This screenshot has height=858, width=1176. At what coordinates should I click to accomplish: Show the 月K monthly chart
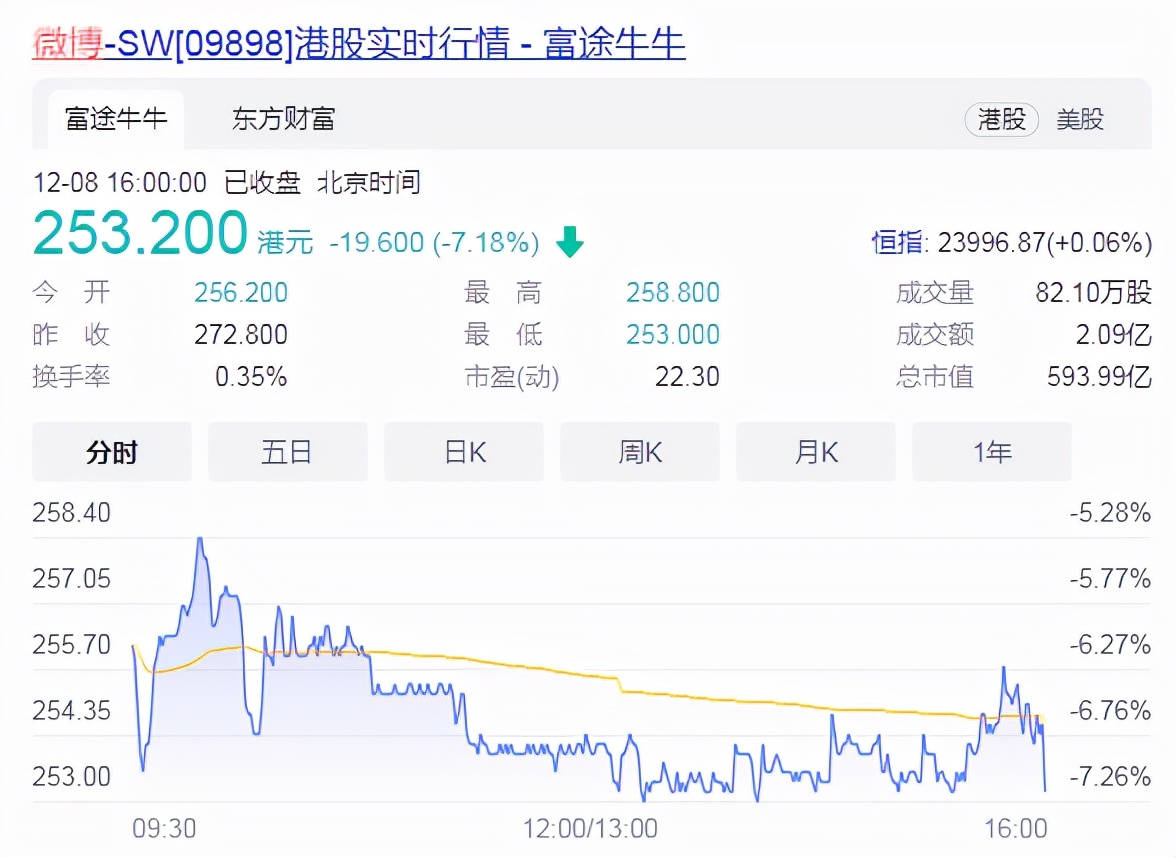[x=815, y=452]
